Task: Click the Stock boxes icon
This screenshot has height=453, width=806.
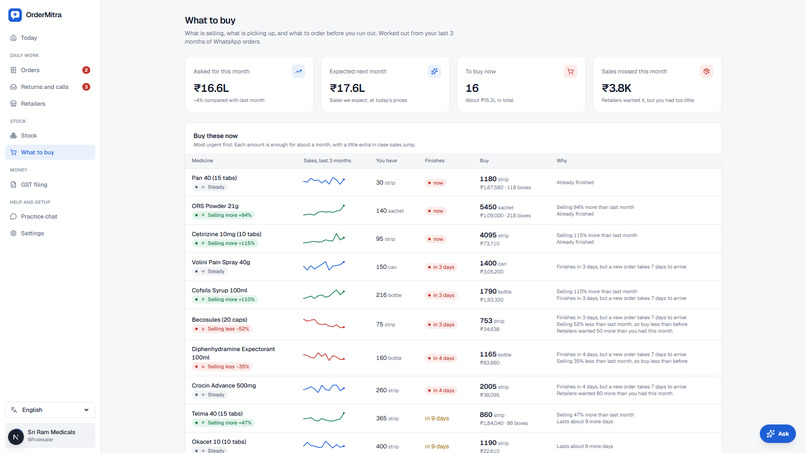Action: [13, 136]
